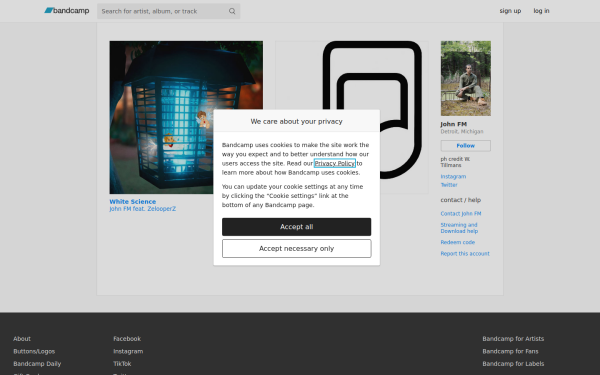Open Buttons/Logos in footer
This screenshot has width=600, height=375.
34,351
